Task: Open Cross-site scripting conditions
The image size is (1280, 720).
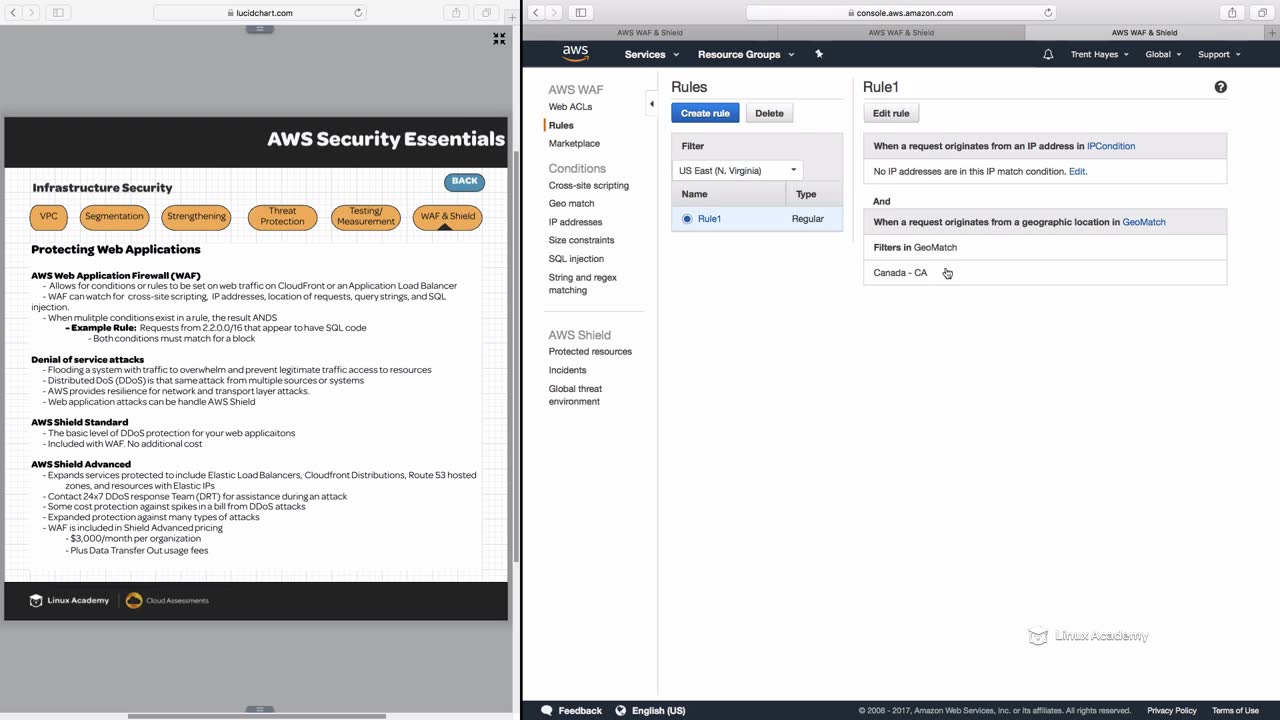Action: point(588,185)
